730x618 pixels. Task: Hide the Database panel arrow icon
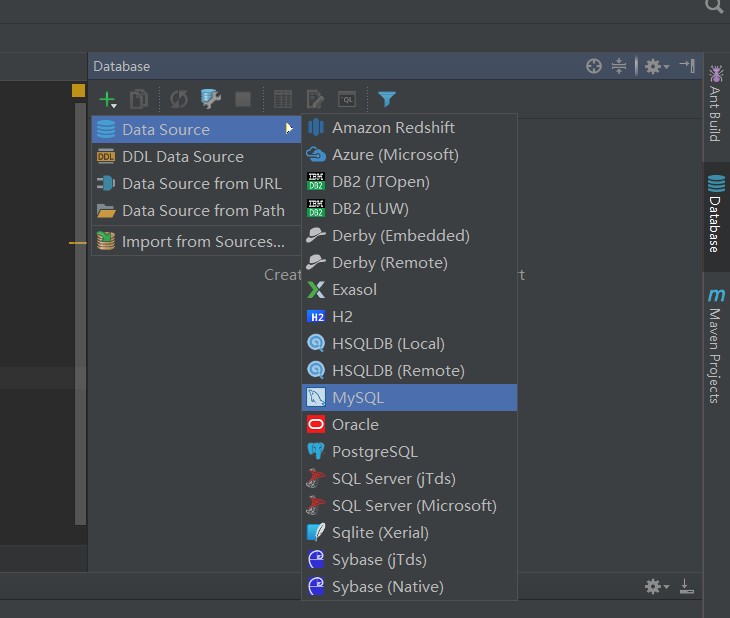point(688,66)
